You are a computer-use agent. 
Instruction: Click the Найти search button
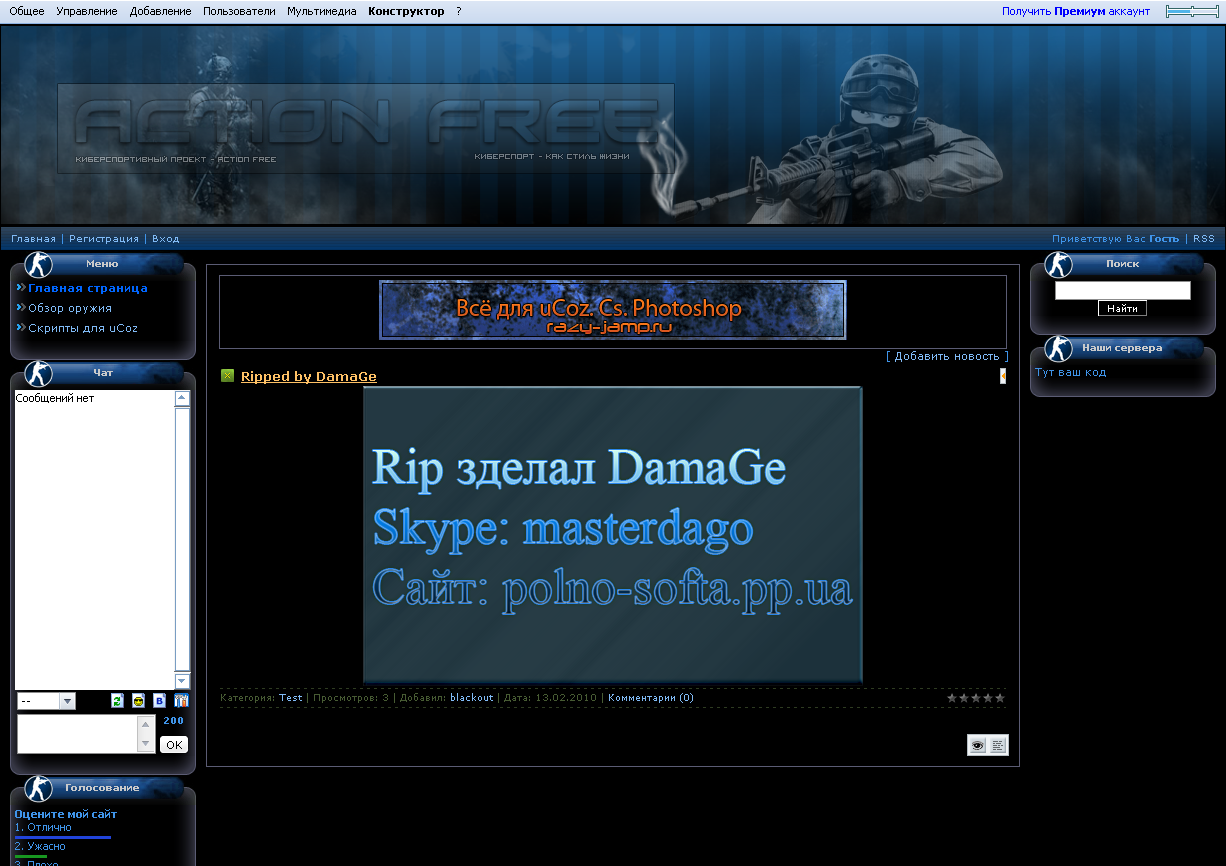coord(1123,309)
